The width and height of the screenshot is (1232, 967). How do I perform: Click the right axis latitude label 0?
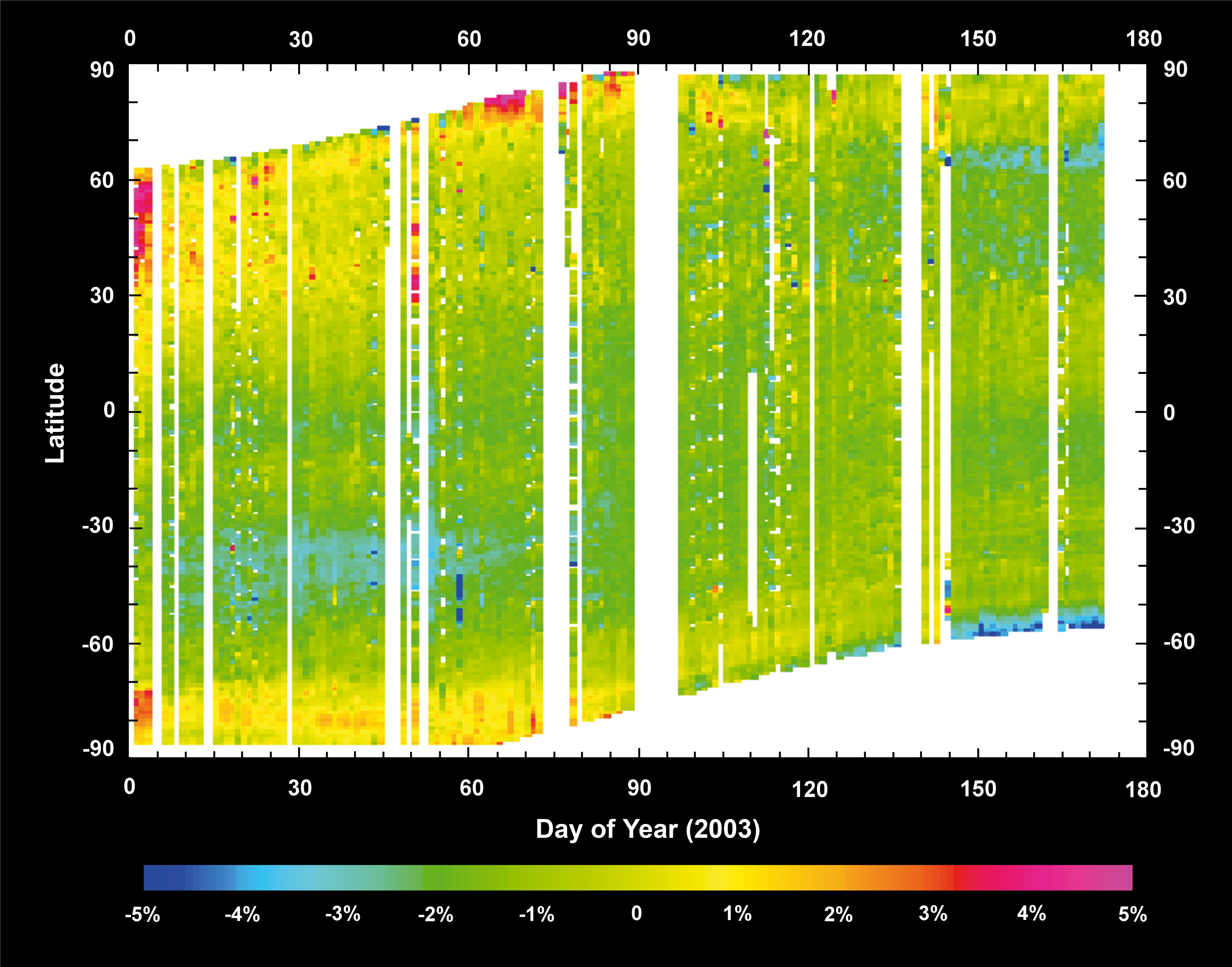[x=1169, y=413]
